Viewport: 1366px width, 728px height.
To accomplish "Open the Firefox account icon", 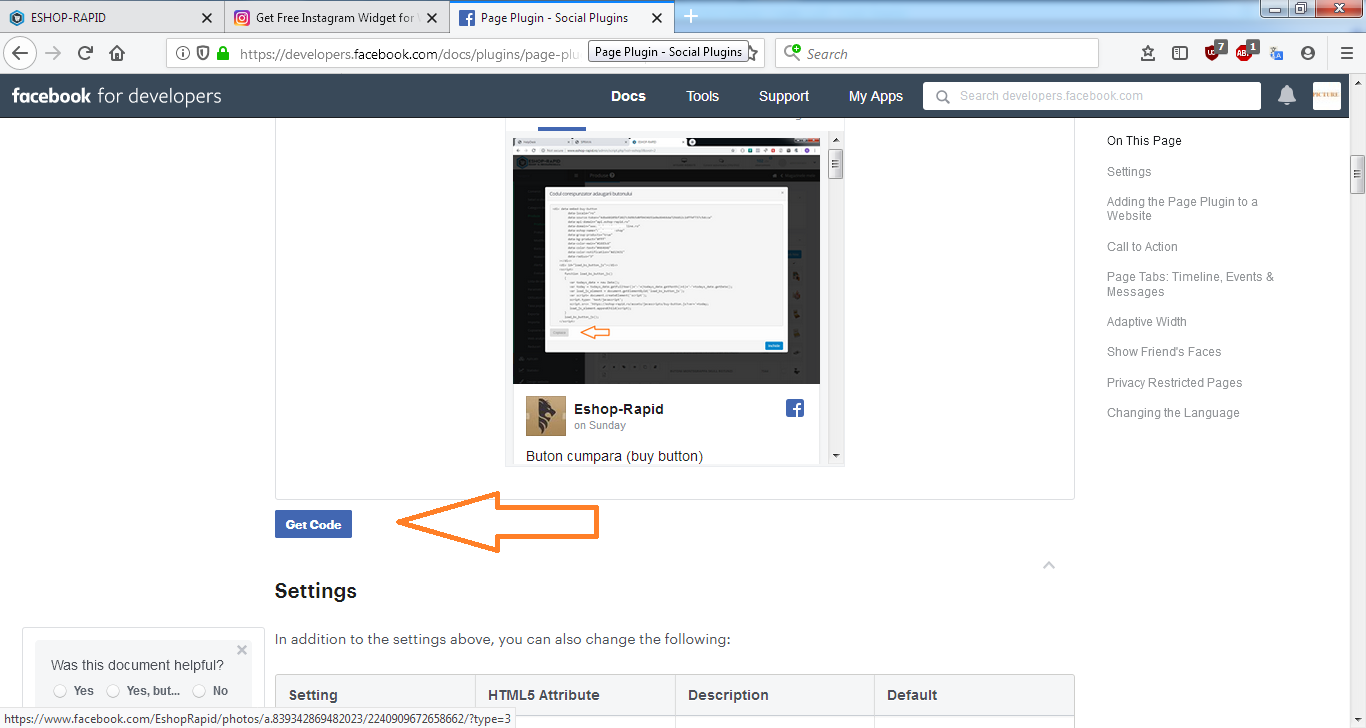I will tap(1308, 53).
